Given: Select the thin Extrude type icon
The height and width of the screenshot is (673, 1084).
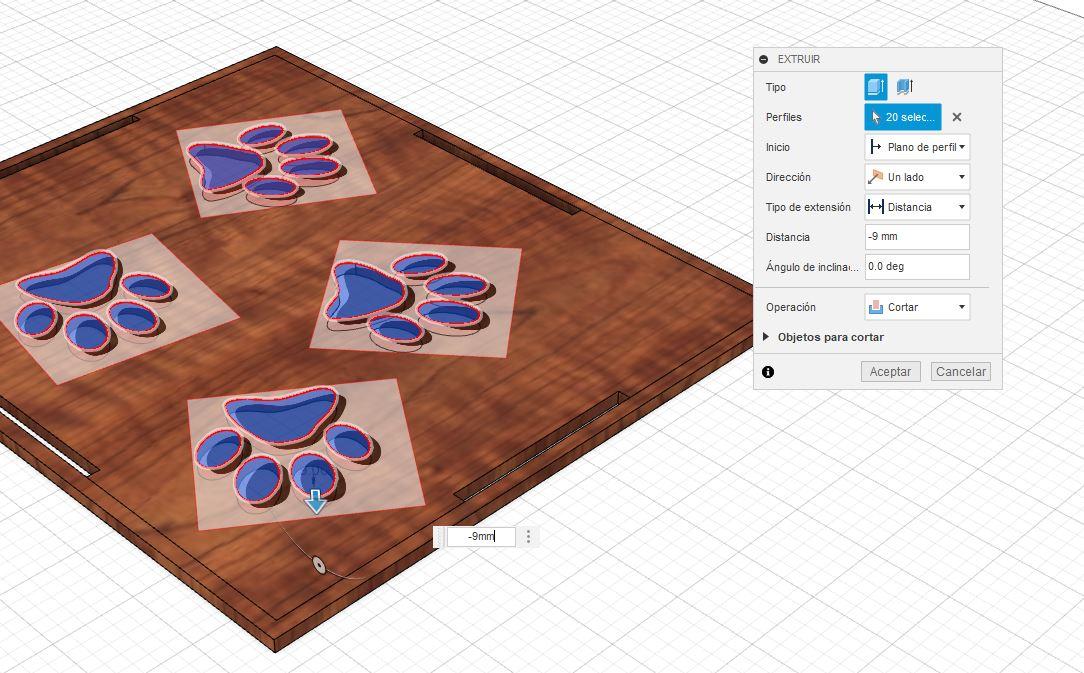Looking at the screenshot, I should (x=905, y=87).
